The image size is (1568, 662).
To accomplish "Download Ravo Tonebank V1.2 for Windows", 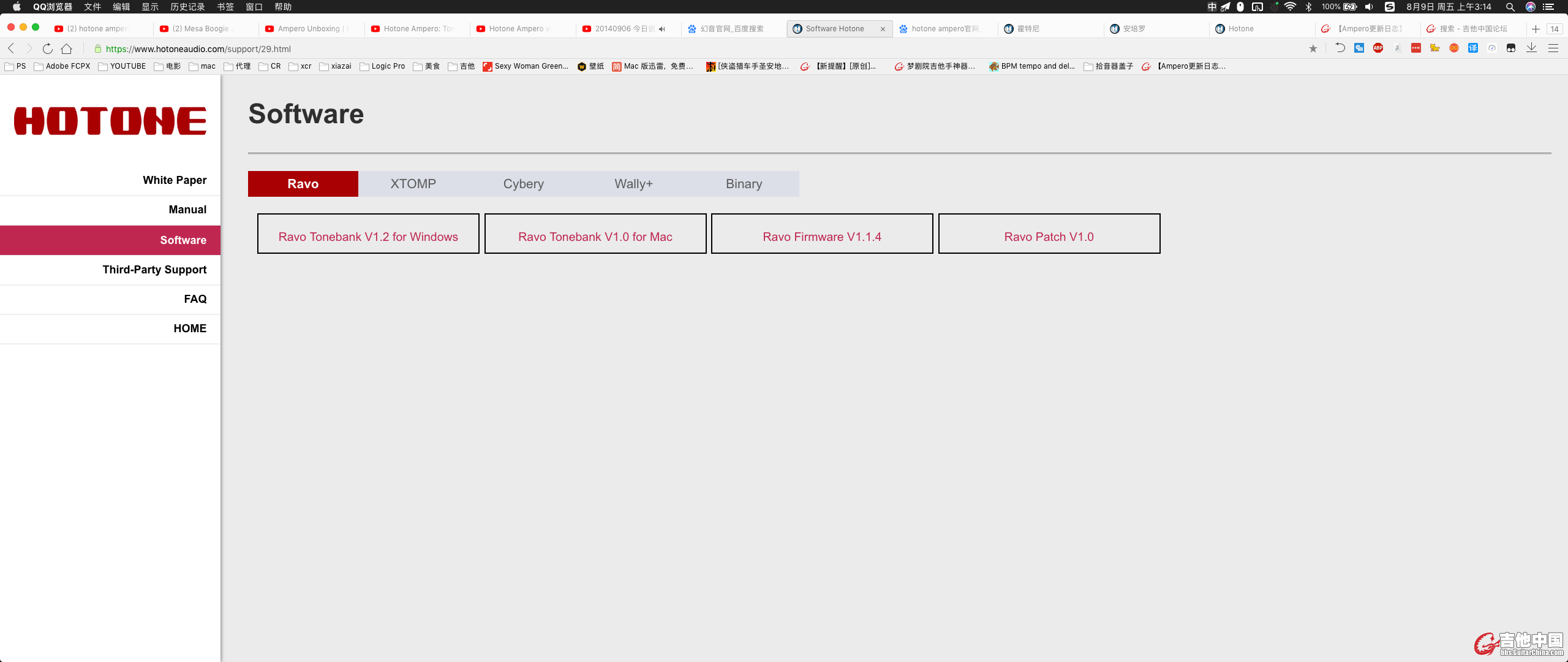I will (368, 234).
